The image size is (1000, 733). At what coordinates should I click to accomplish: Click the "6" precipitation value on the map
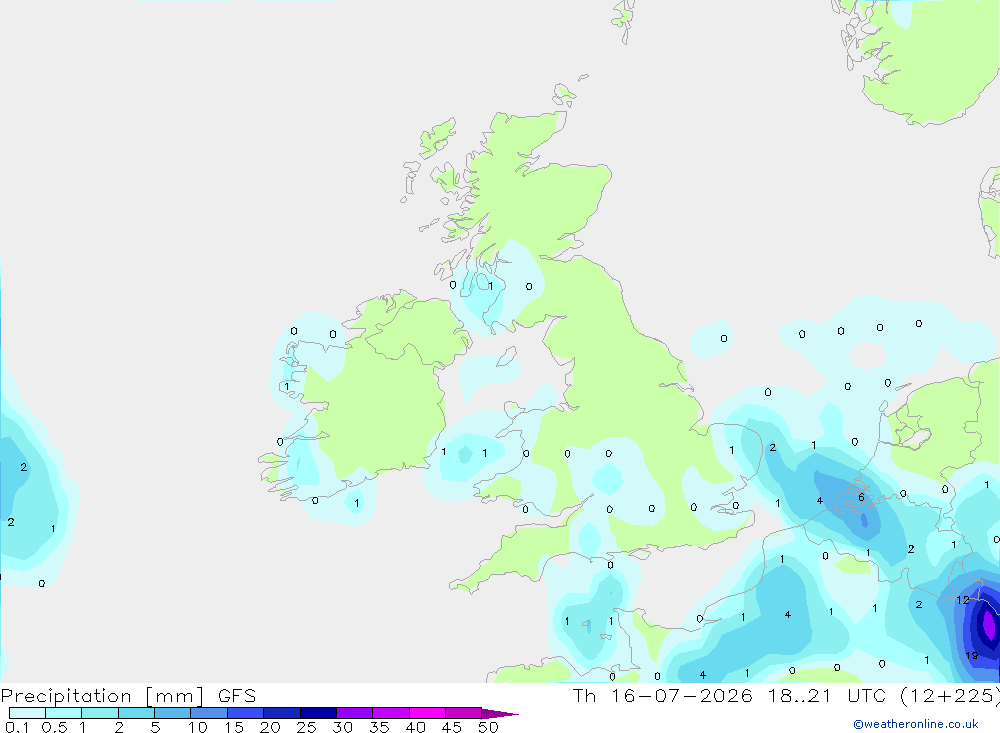coord(861,498)
